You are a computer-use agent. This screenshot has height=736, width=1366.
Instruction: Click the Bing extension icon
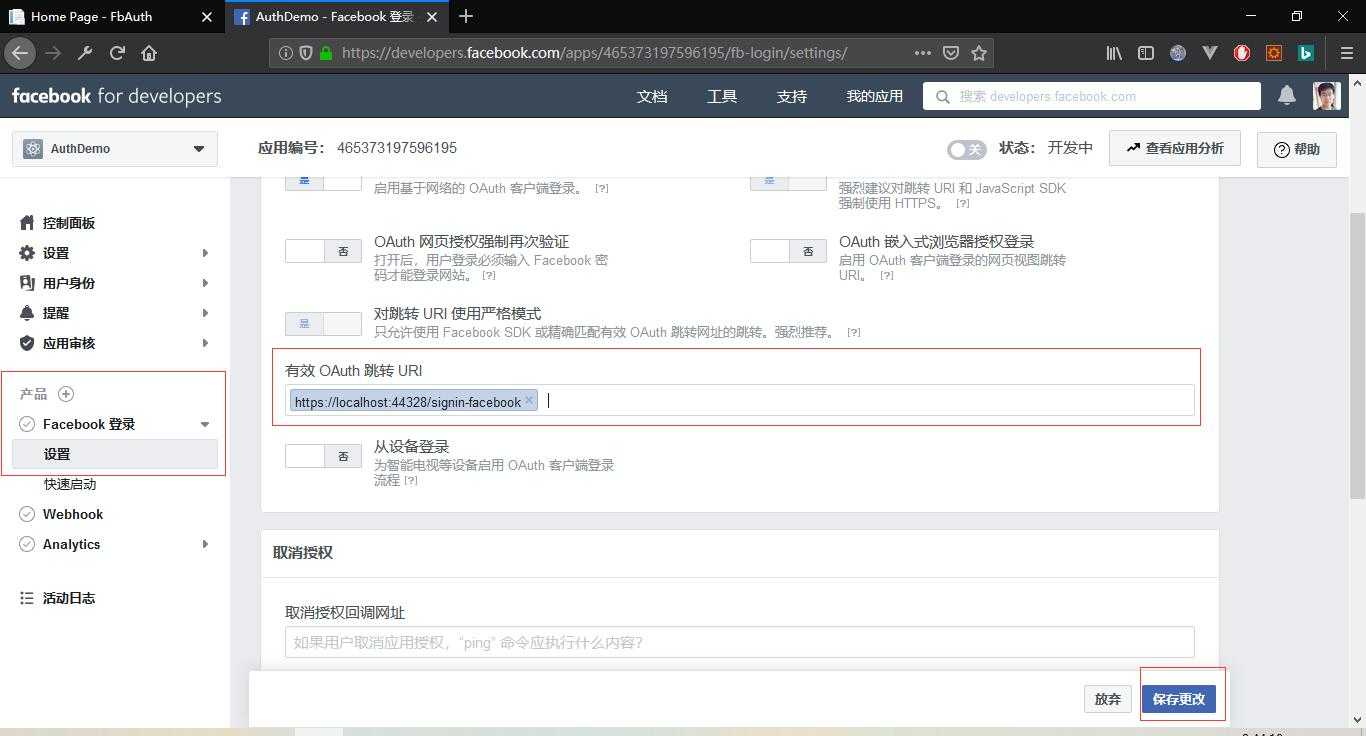1306,53
